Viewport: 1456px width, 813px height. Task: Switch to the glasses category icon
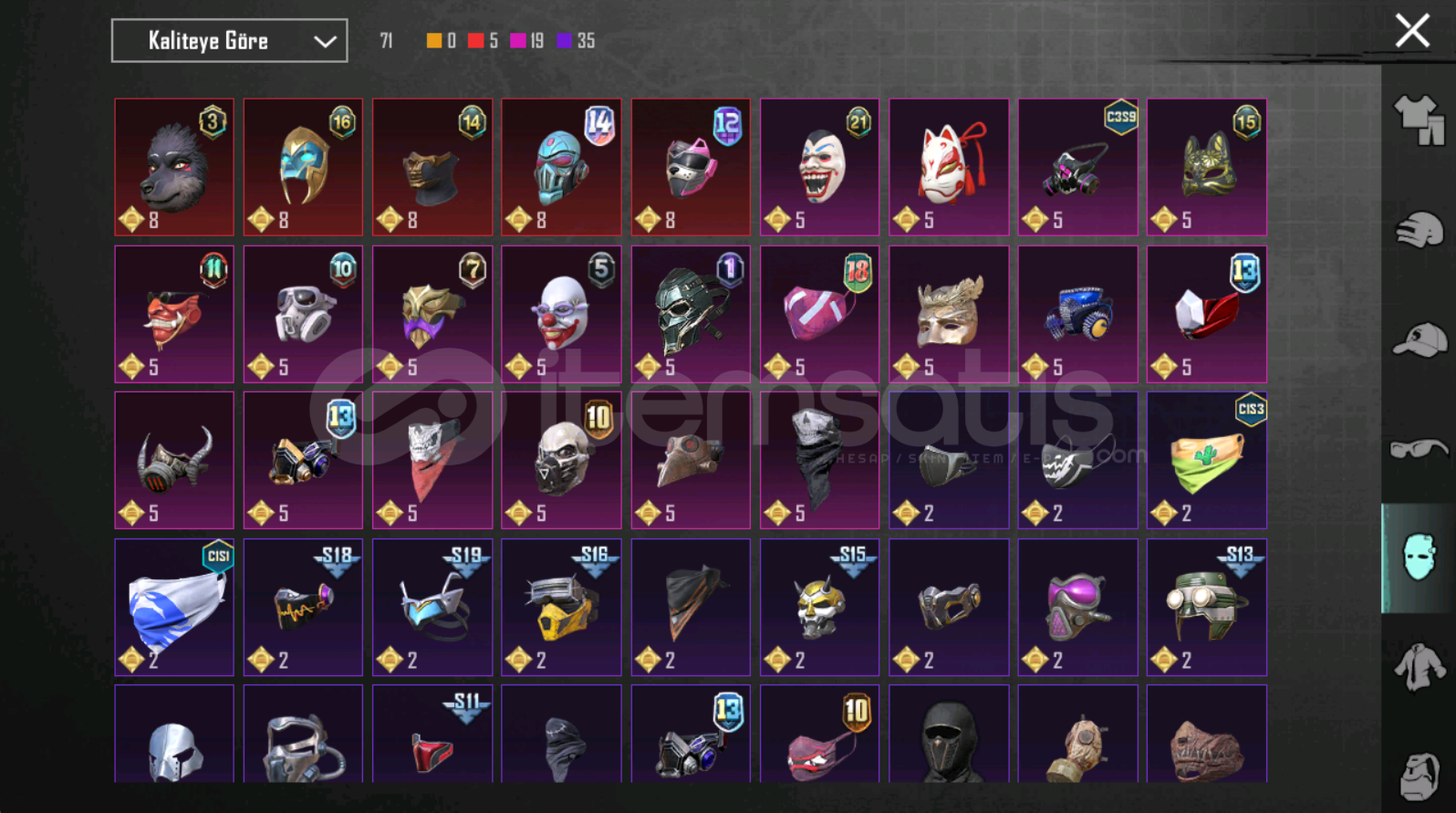point(1419,448)
